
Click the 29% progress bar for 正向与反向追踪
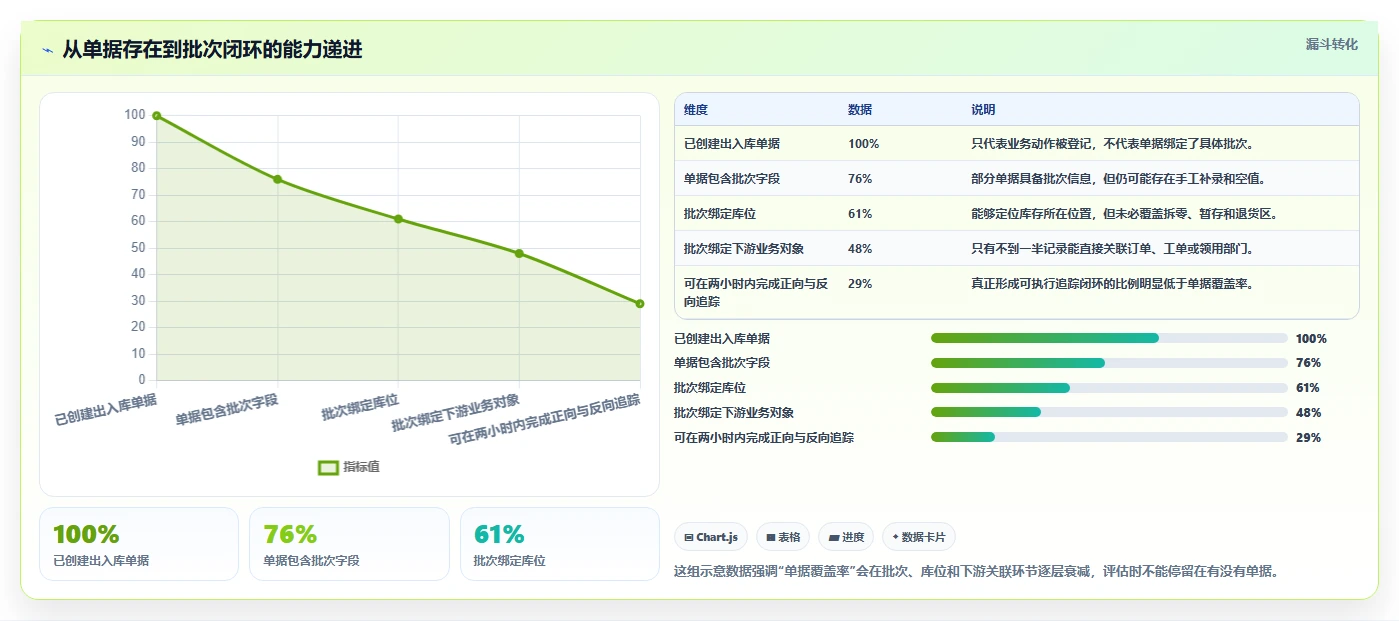click(x=1109, y=437)
